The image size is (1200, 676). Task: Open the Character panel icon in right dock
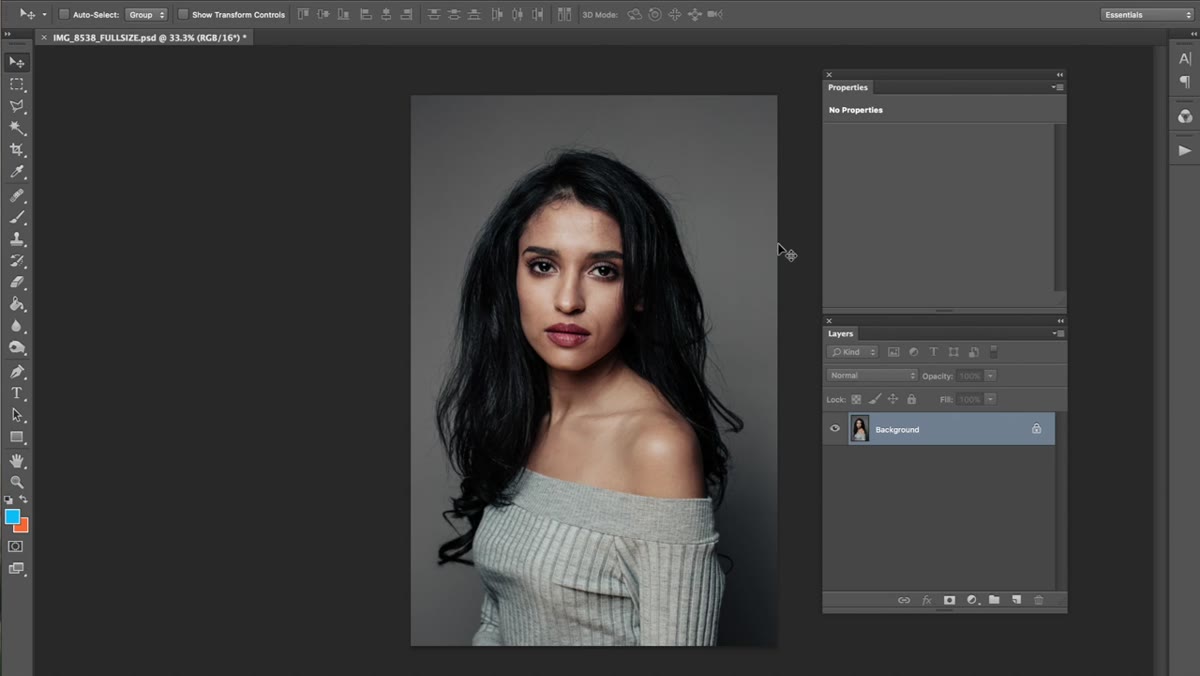coord(1185,59)
